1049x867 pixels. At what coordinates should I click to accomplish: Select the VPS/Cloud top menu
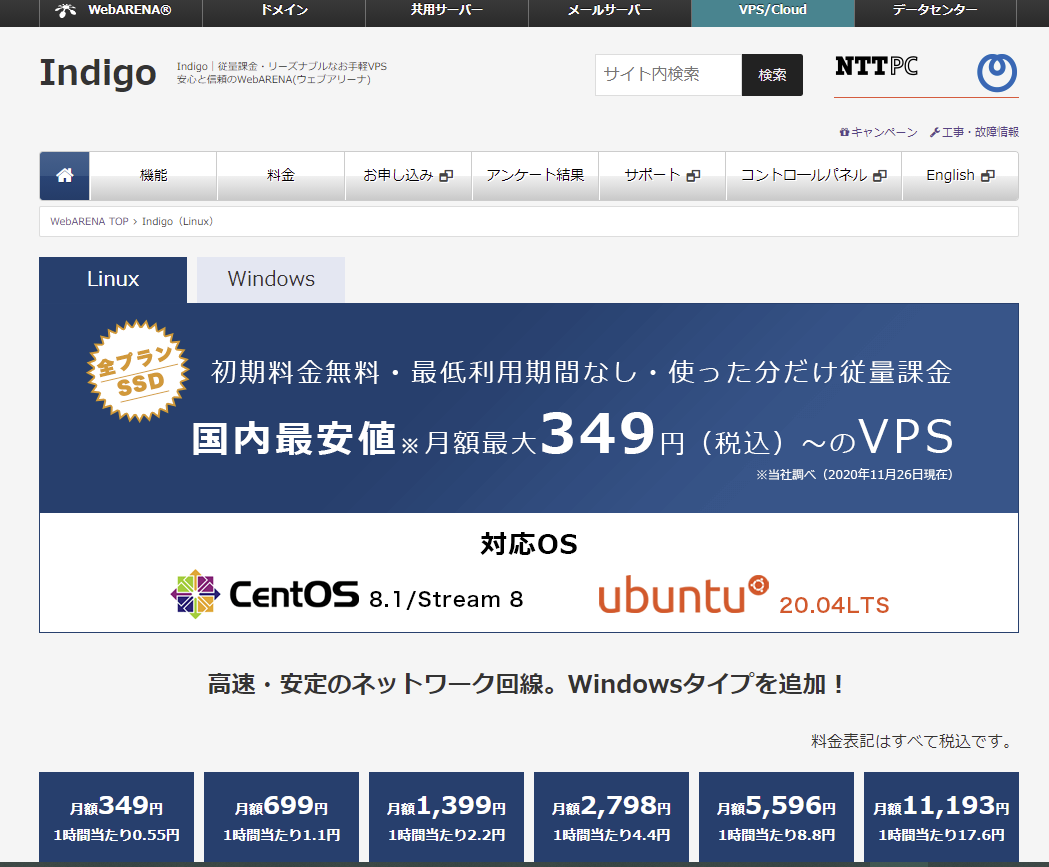click(x=773, y=10)
